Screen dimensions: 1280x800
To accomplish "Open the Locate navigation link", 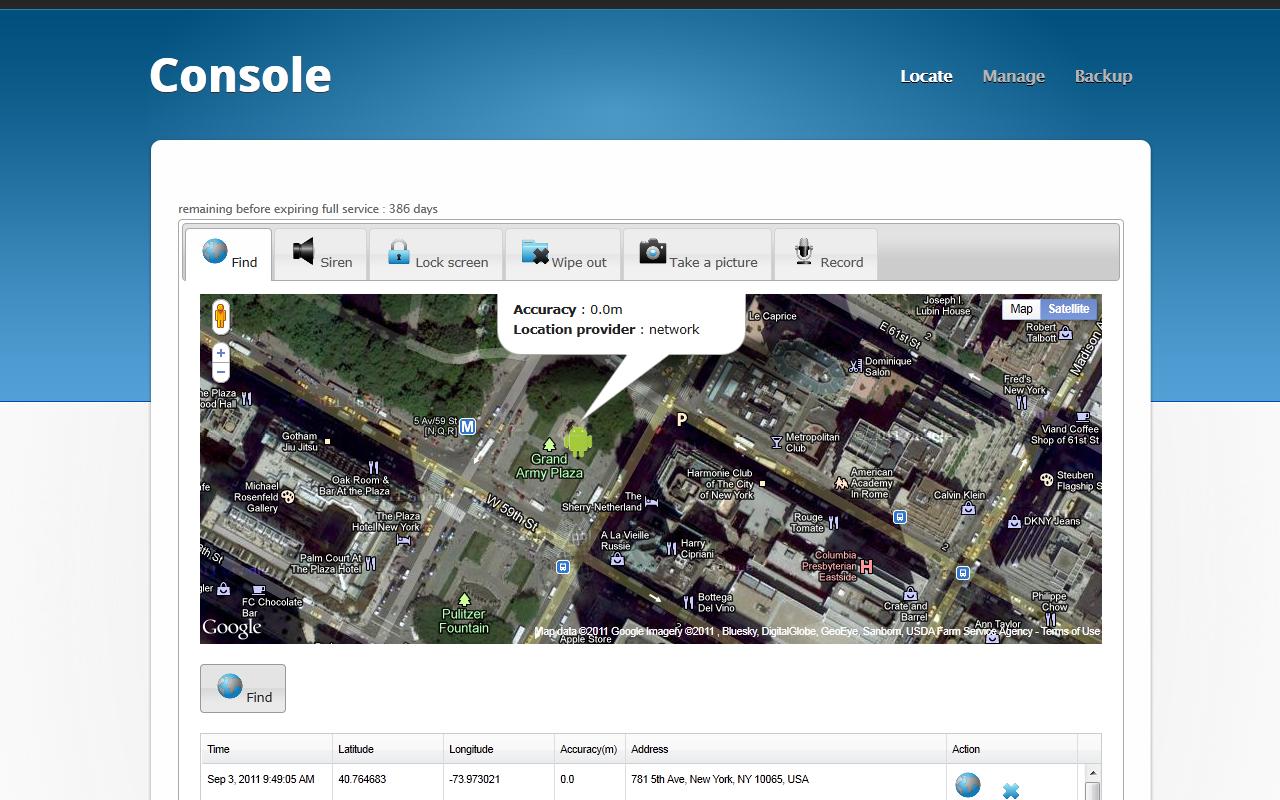I will coord(926,76).
